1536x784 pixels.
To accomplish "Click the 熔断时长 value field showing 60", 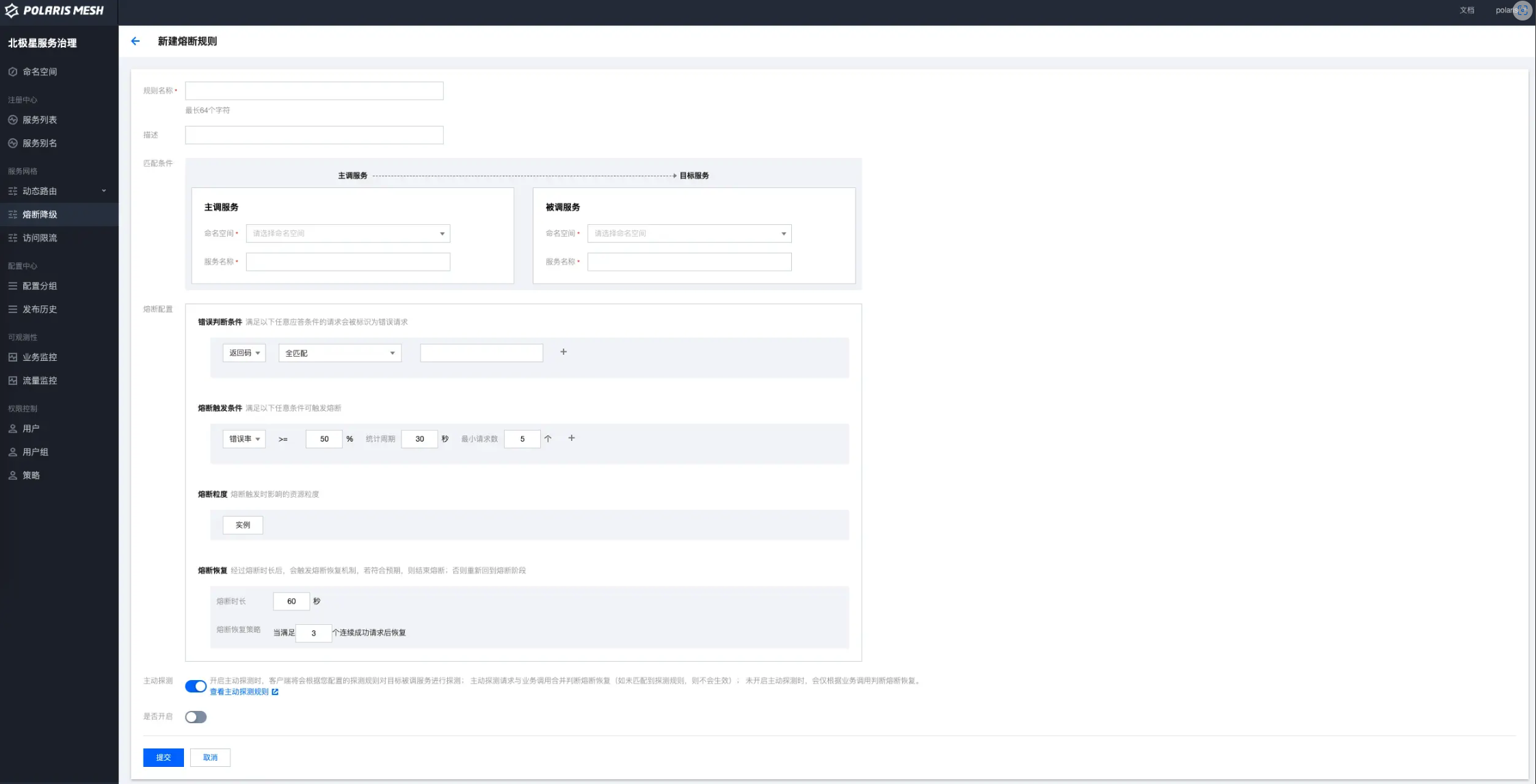I will (291, 601).
